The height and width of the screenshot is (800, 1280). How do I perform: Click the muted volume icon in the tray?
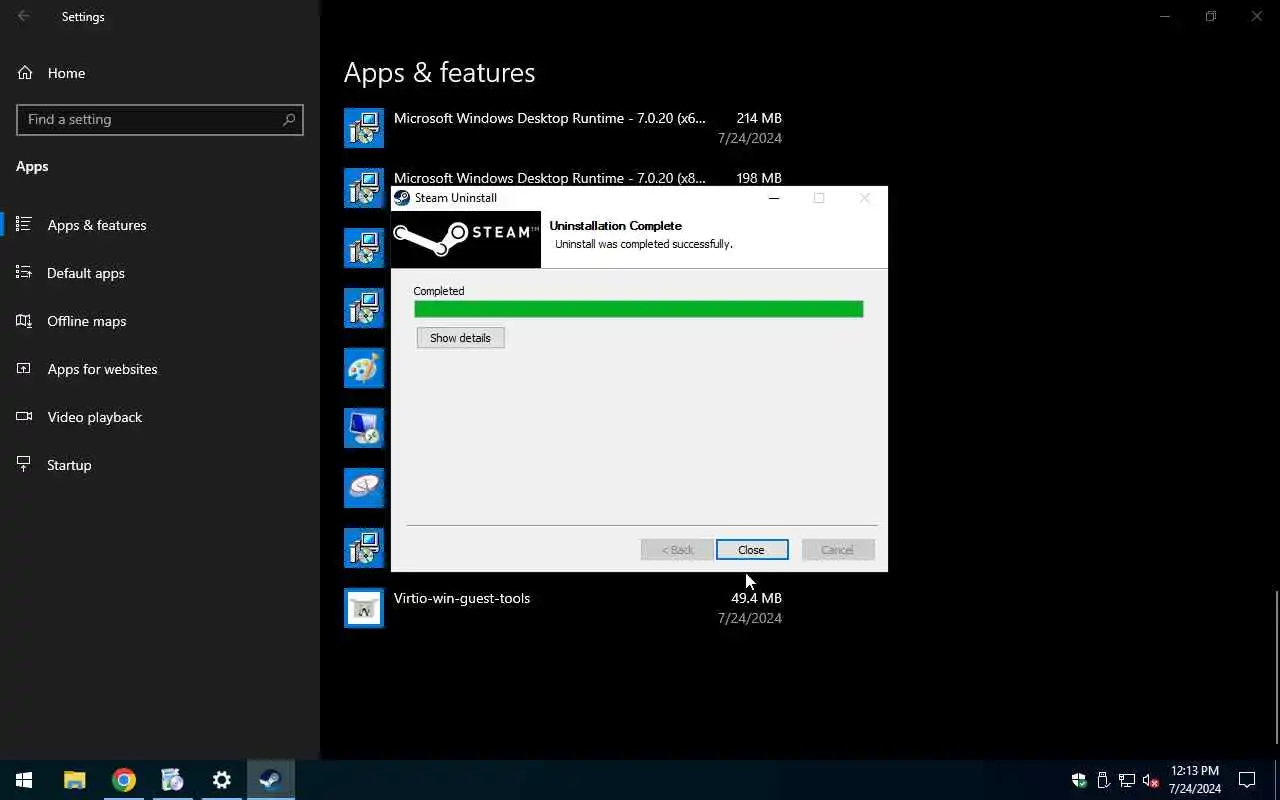1151,780
